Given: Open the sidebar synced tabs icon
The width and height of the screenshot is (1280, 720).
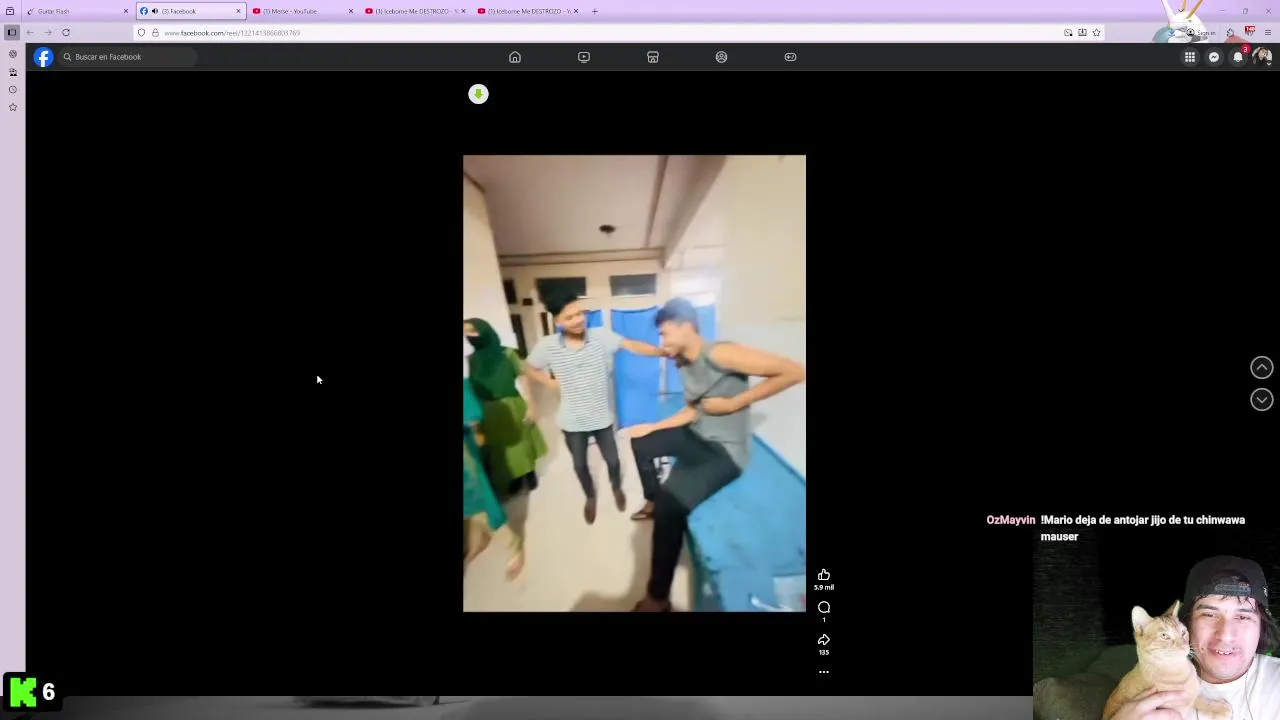Looking at the screenshot, I should tap(13, 72).
